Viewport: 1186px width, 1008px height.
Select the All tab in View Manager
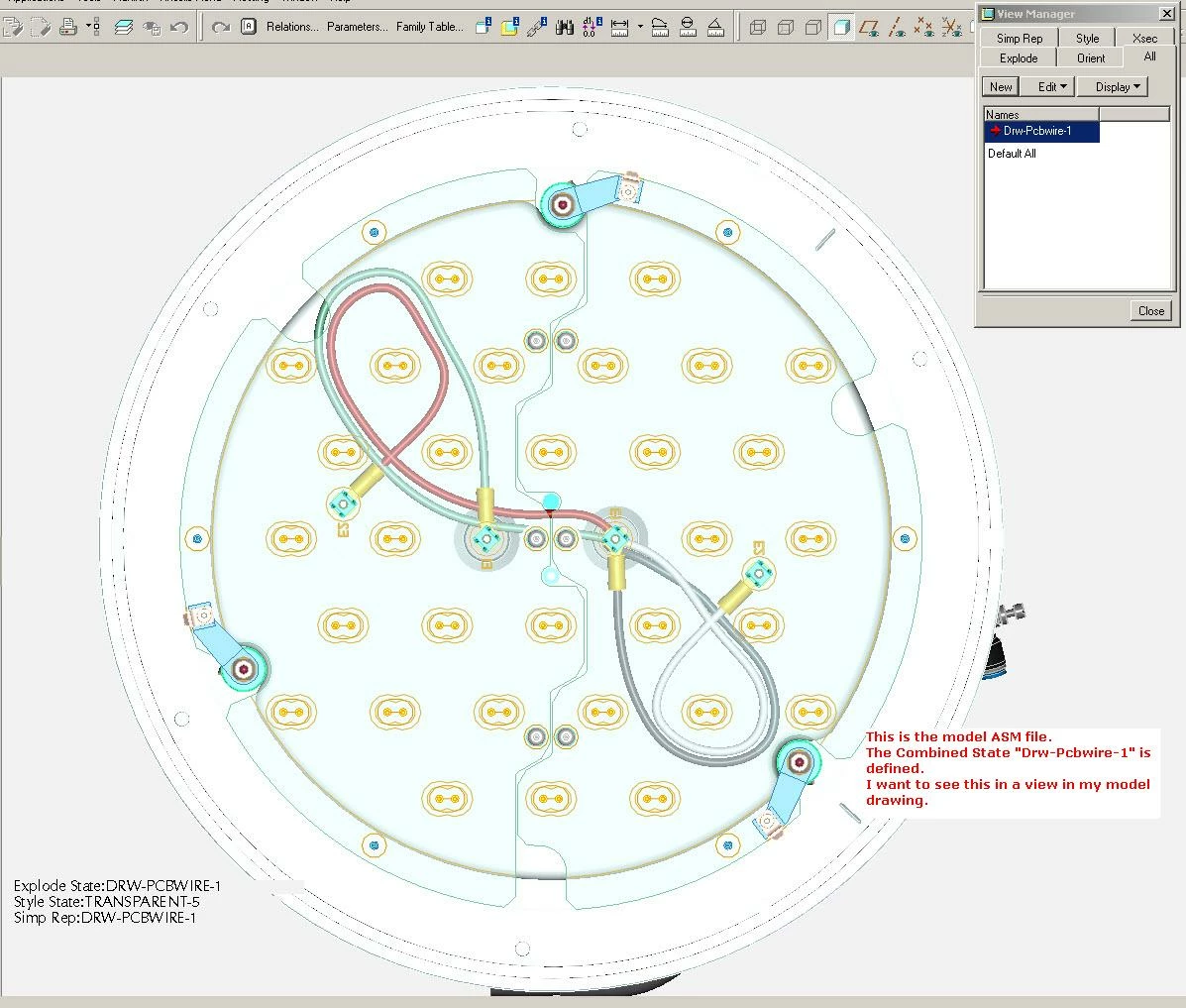point(1149,56)
